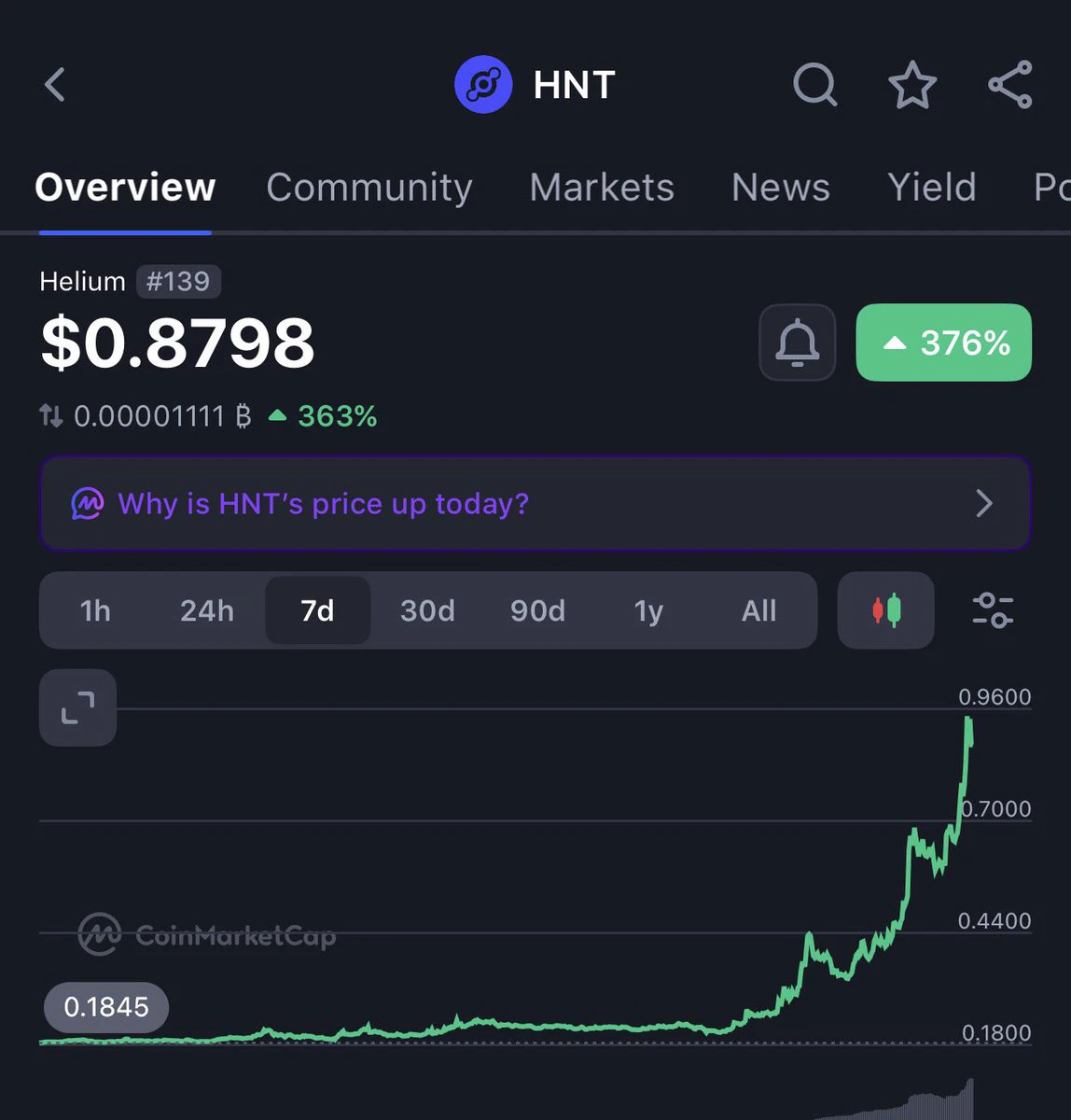This screenshot has height=1120, width=1071.
Task: Open the Yield tab
Action: pos(932,188)
